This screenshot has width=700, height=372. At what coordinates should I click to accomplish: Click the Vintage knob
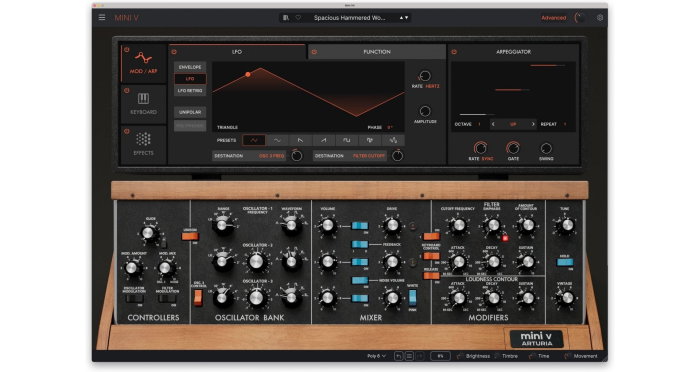[x=567, y=297]
